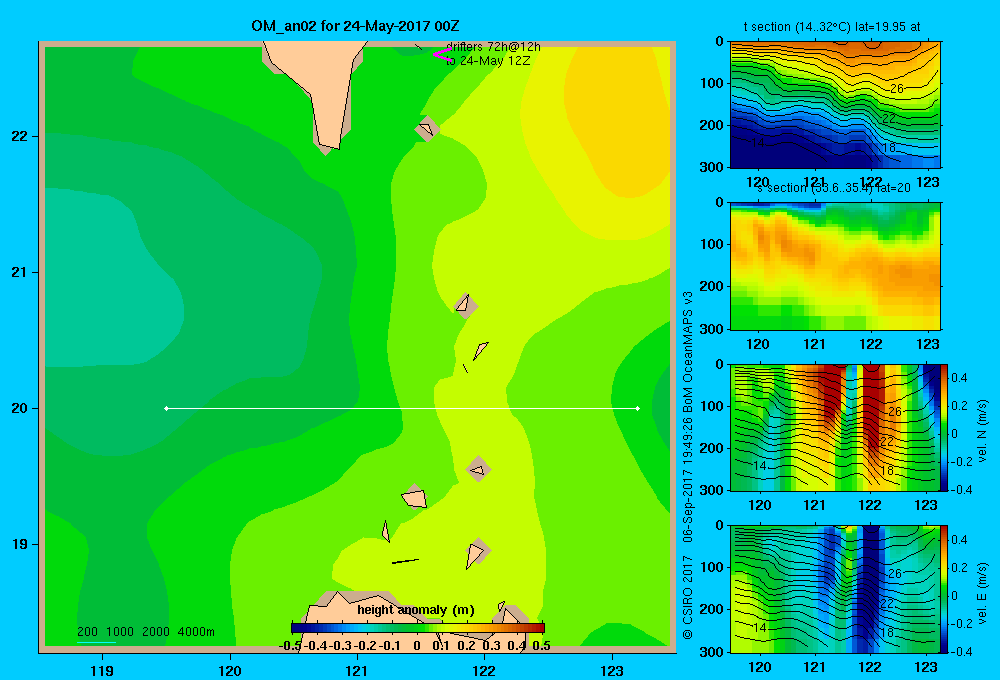Viewport: 1000px width, 680px height.
Task: Click the island near 18.9N, 121.95E
Action: pos(477,553)
